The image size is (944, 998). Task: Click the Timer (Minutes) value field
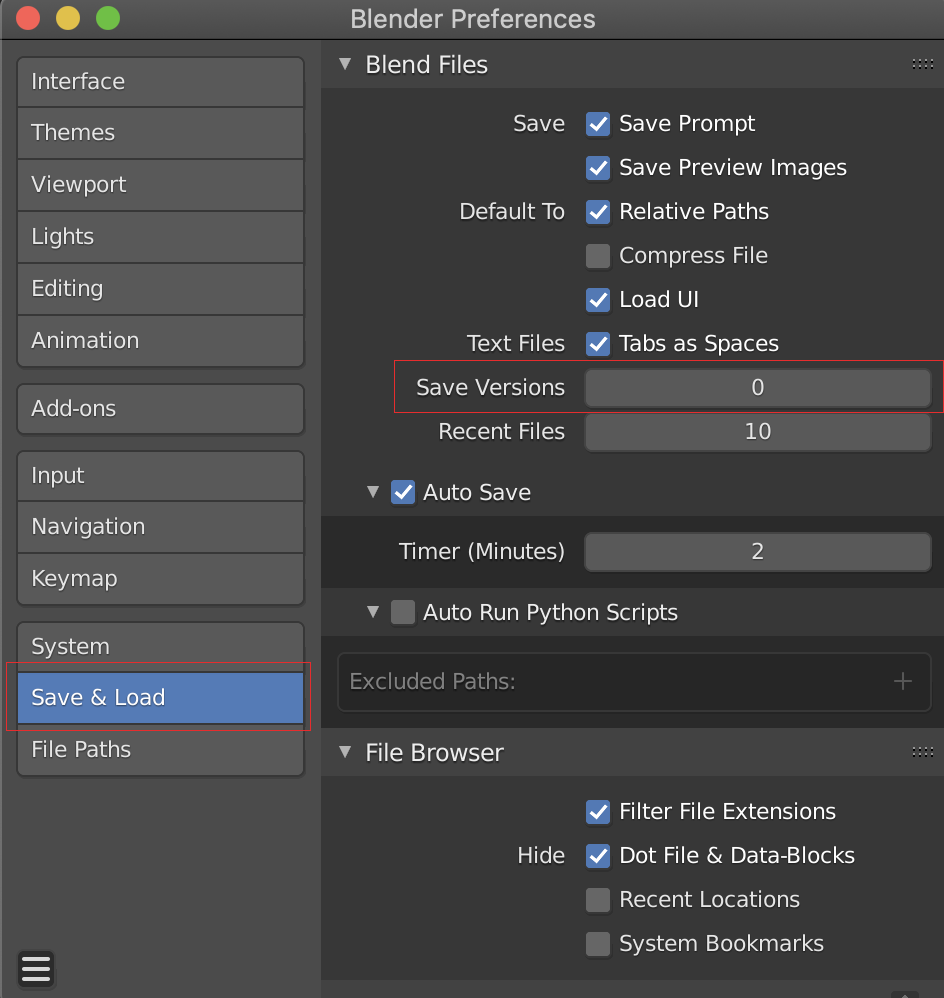(x=757, y=551)
